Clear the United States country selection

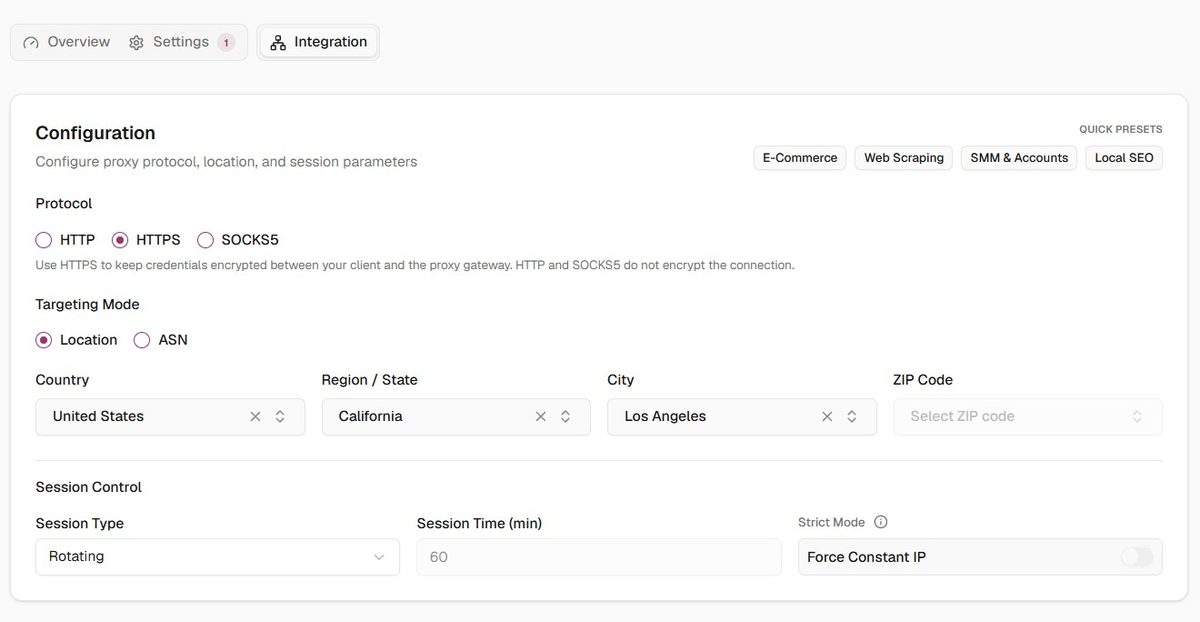click(x=255, y=417)
